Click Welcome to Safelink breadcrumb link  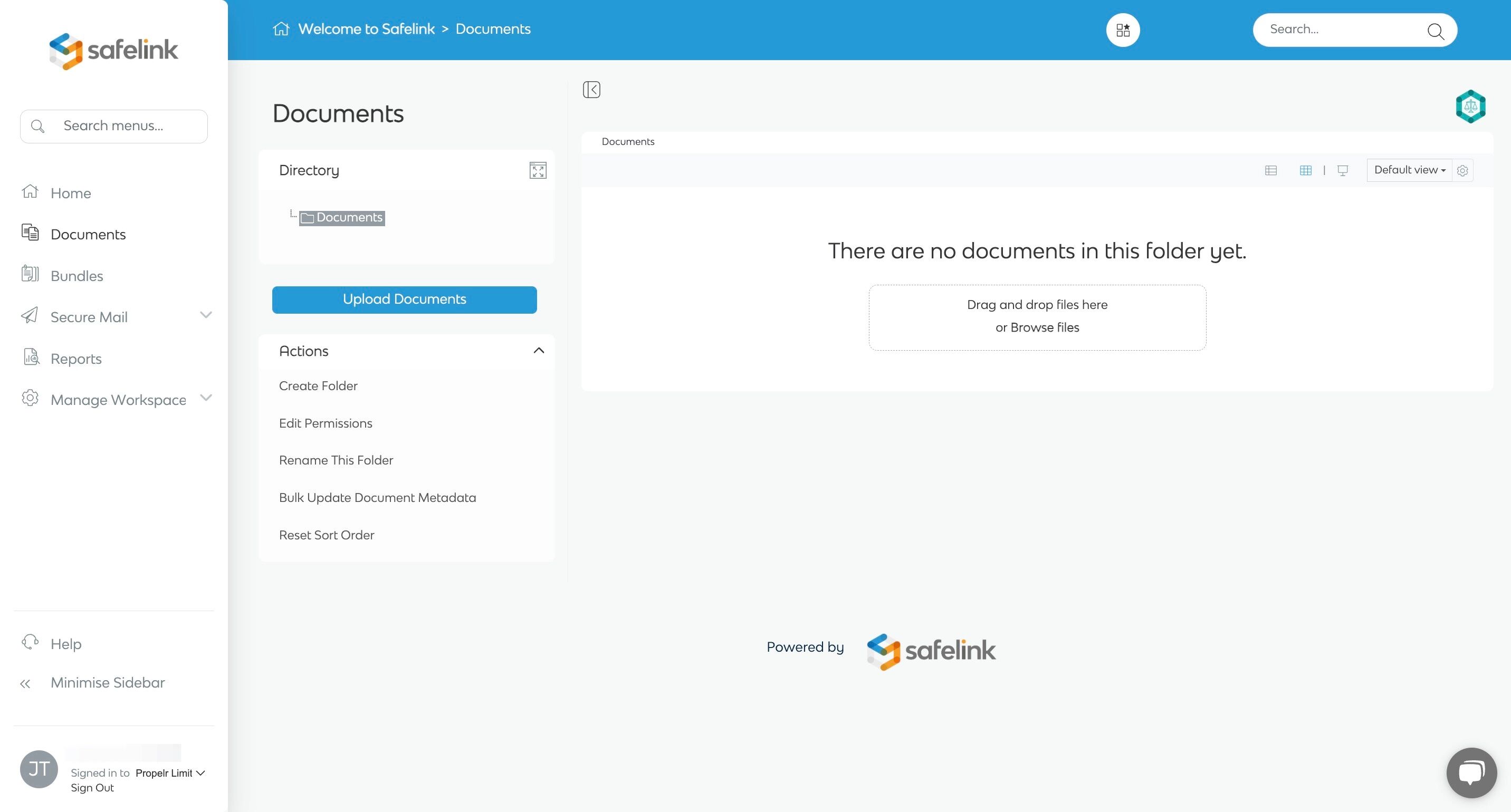pyautogui.click(x=367, y=28)
